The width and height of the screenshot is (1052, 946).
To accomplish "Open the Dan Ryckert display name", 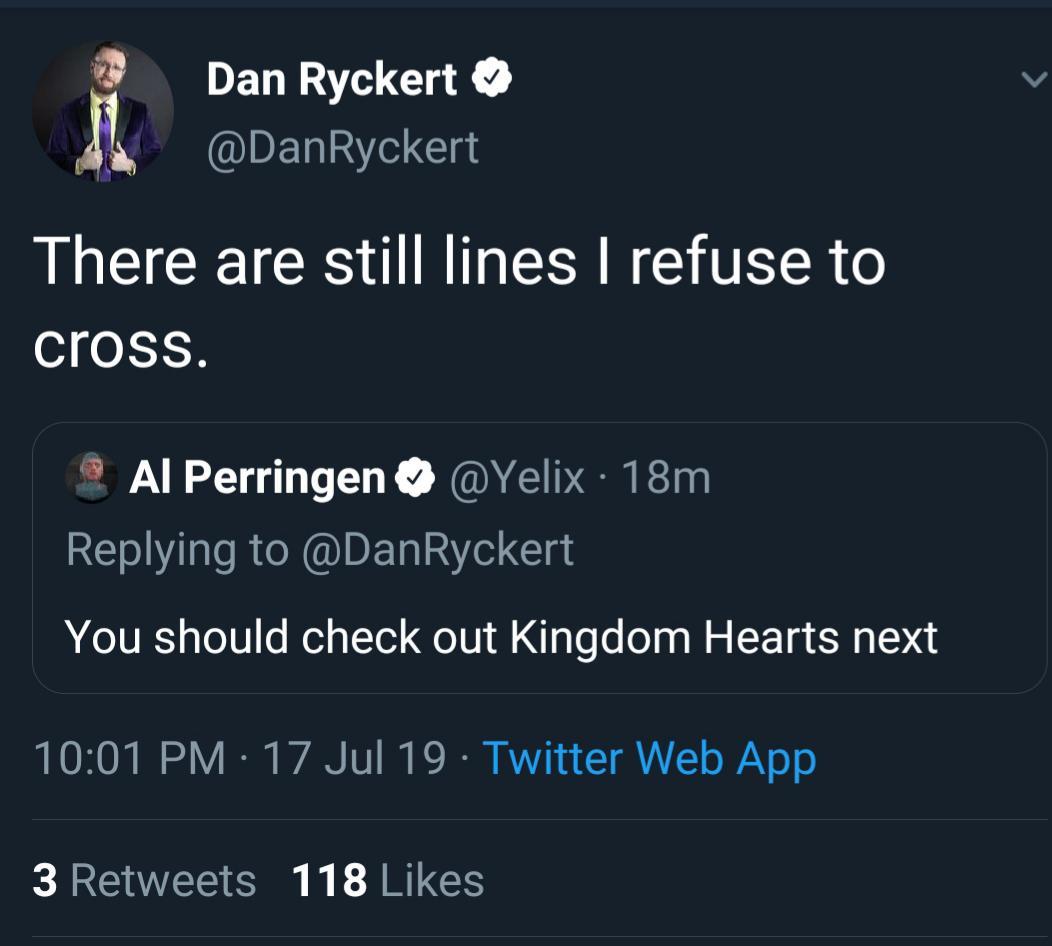I will click(332, 80).
